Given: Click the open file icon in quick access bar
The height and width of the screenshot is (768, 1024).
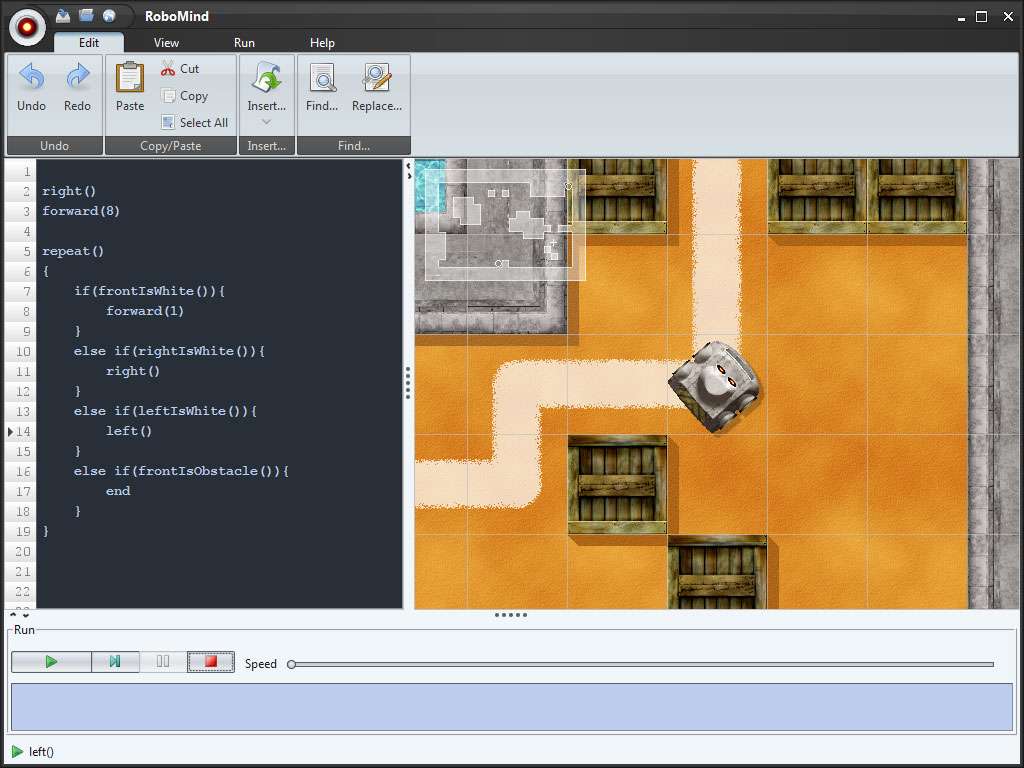Looking at the screenshot, I should 86,15.
